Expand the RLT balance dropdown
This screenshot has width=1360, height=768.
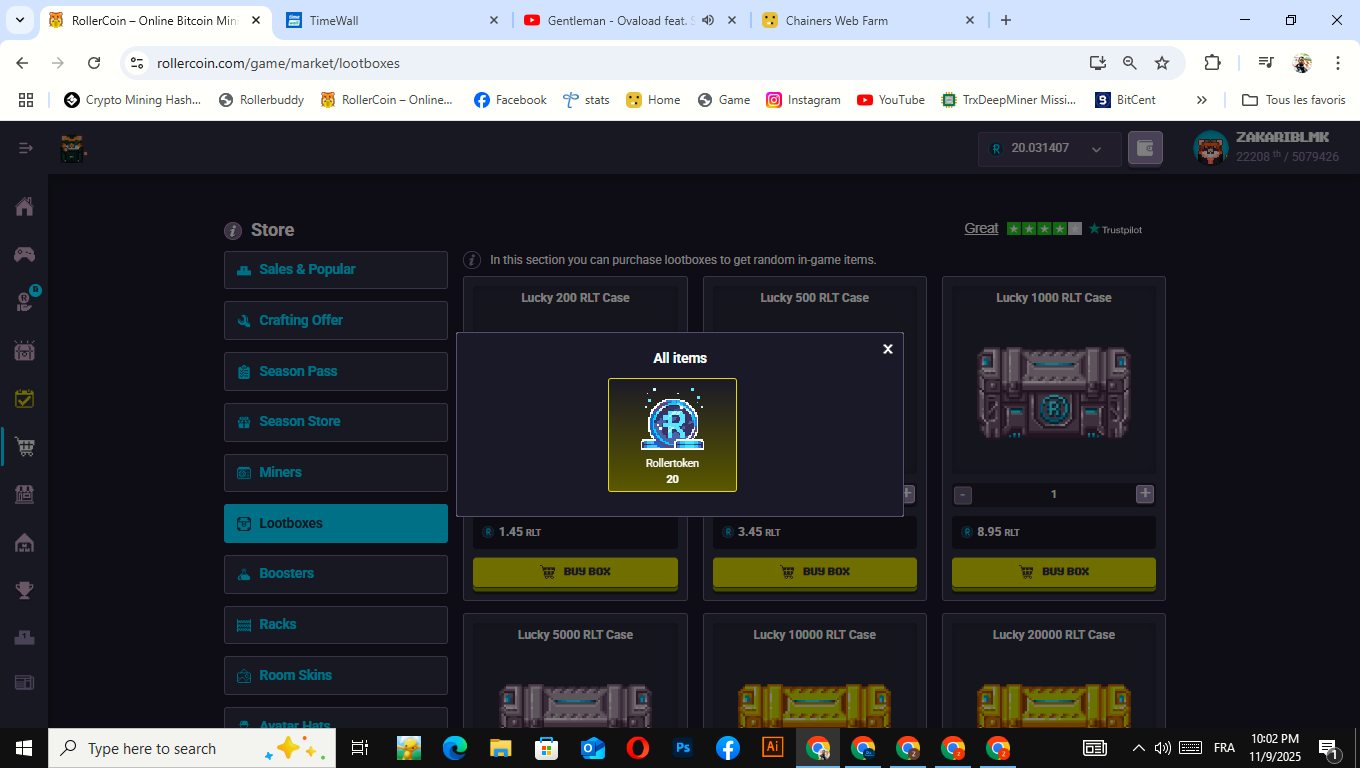click(x=1096, y=149)
